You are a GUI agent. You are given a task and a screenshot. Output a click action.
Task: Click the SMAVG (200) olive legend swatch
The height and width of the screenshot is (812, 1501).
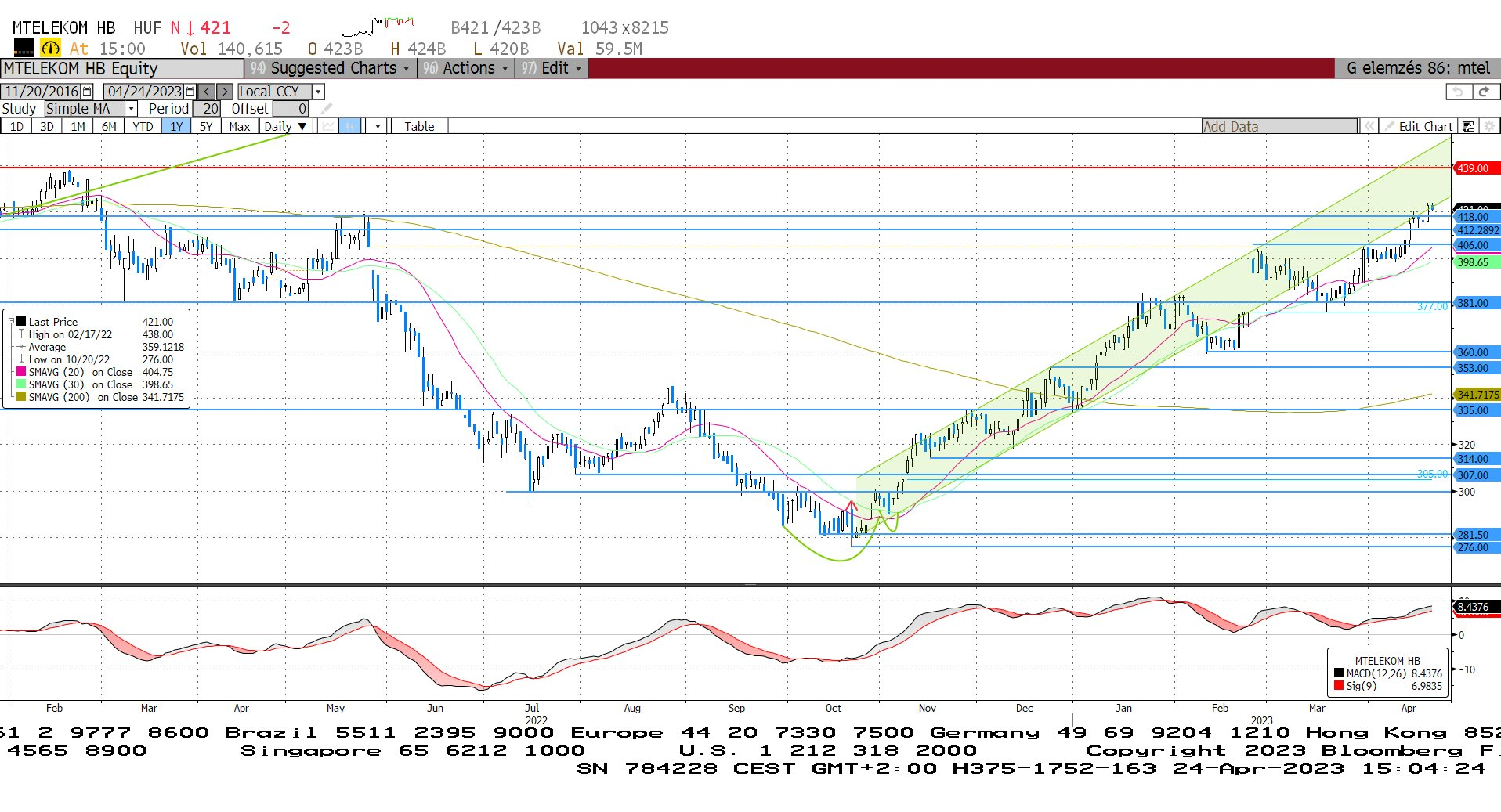[22, 397]
